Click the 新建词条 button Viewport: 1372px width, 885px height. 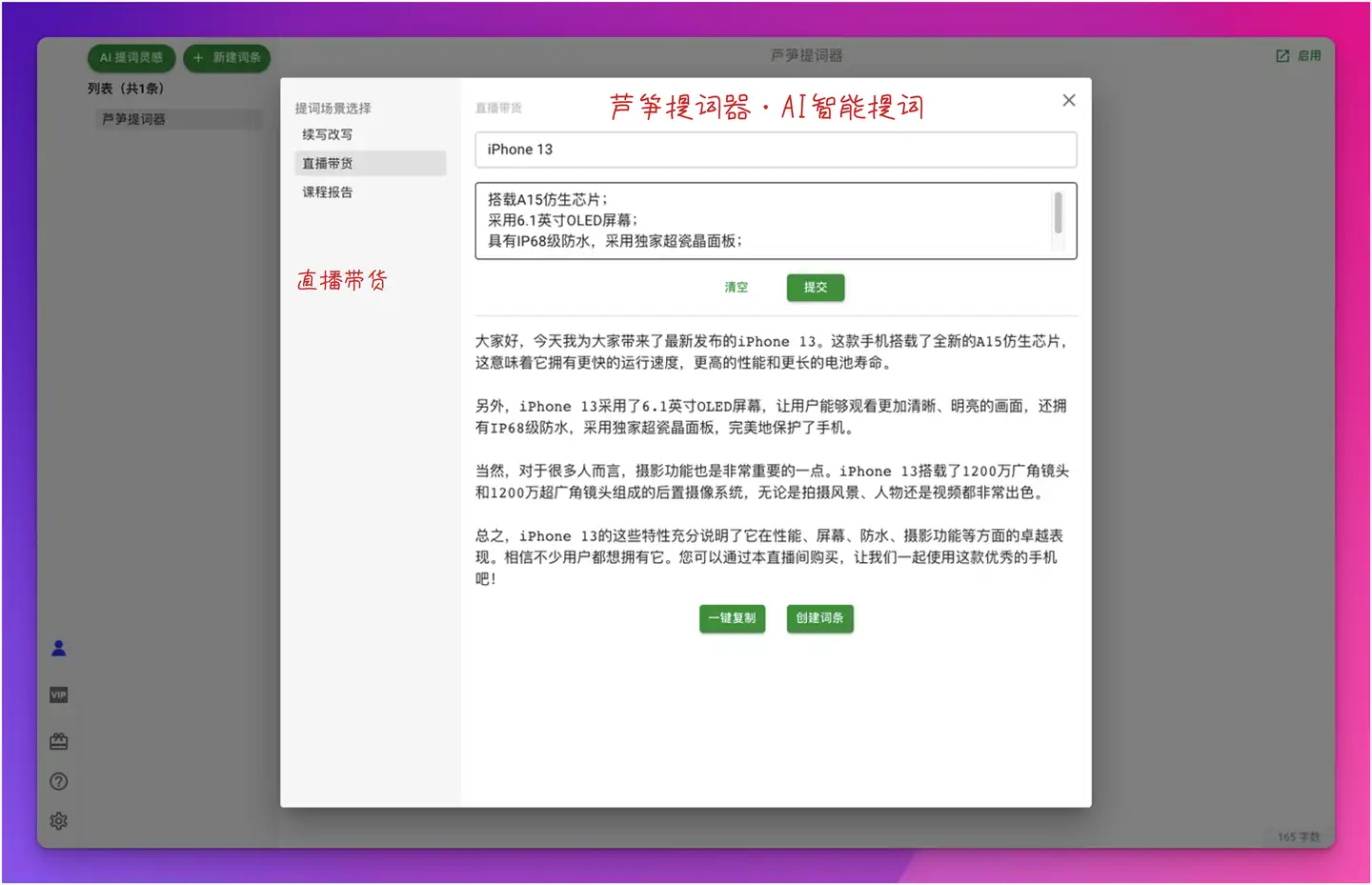coord(227,58)
